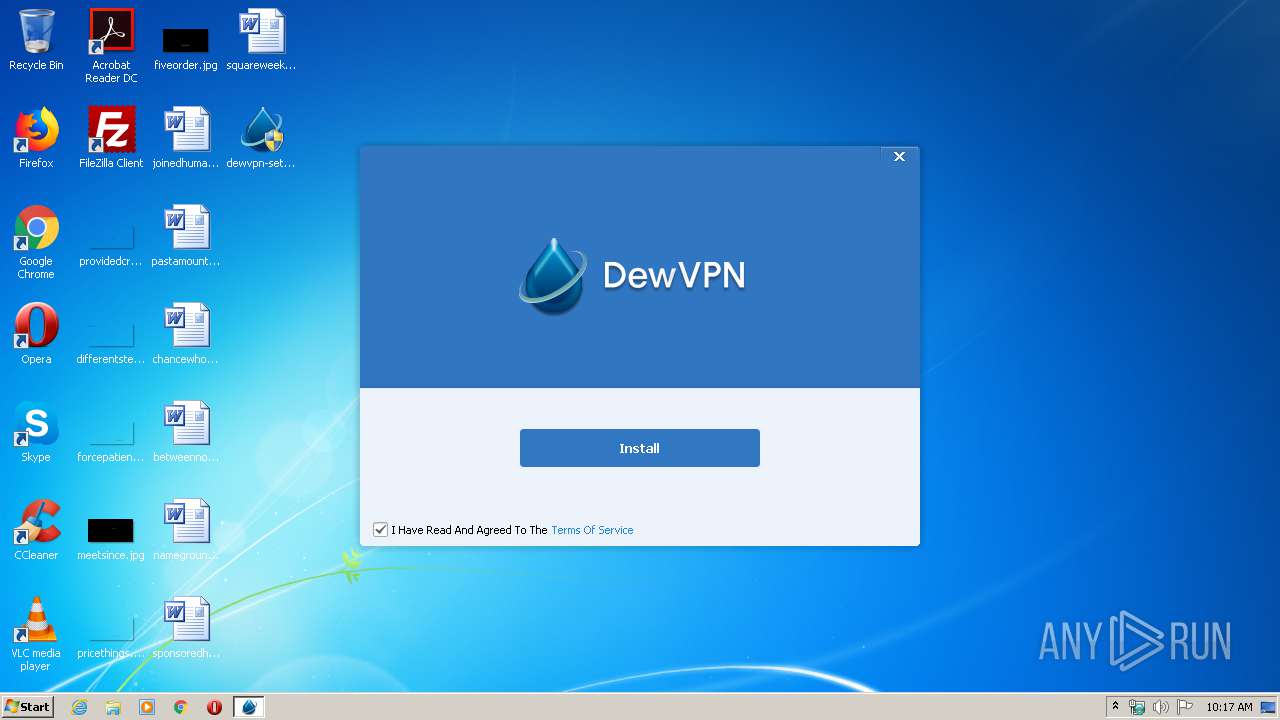The width and height of the screenshot is (1280, 720).
Task: Select the forcepatien desktop file
Action: pyautogui.click(x=111, y=442)
